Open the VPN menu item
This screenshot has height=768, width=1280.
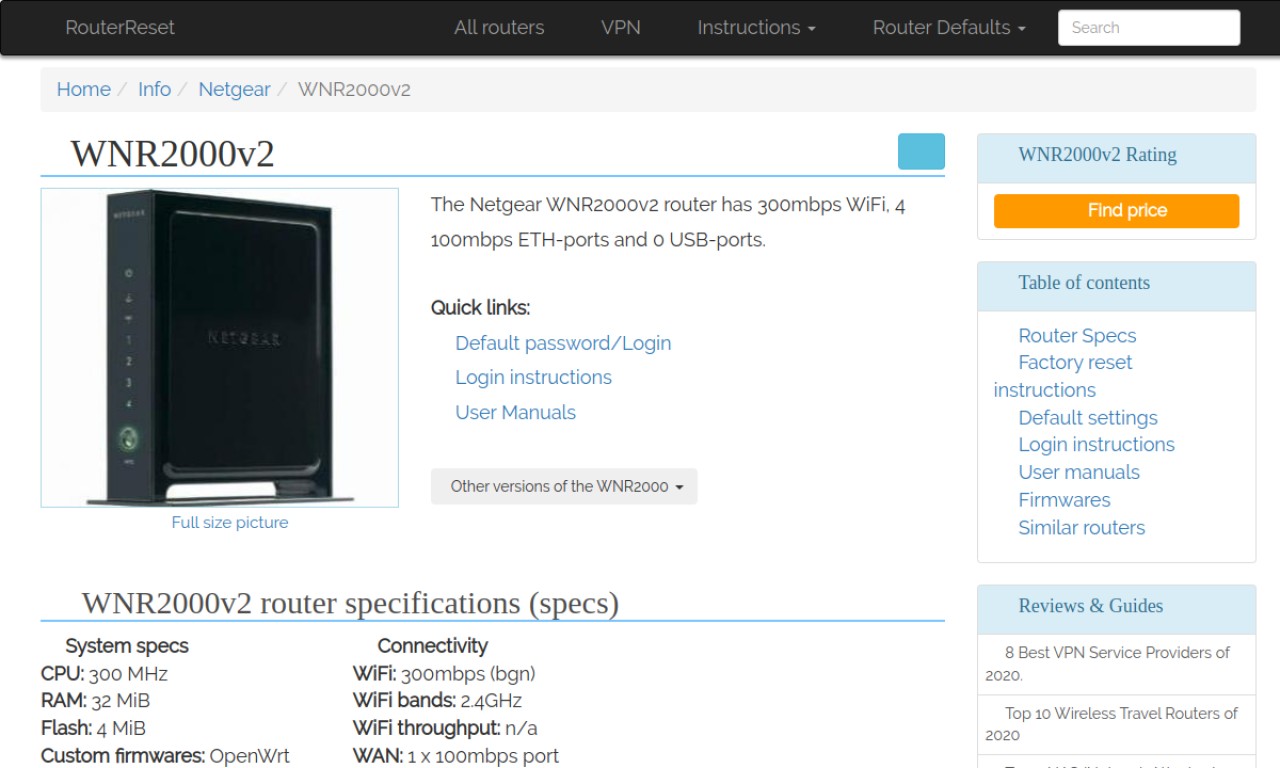621,27
